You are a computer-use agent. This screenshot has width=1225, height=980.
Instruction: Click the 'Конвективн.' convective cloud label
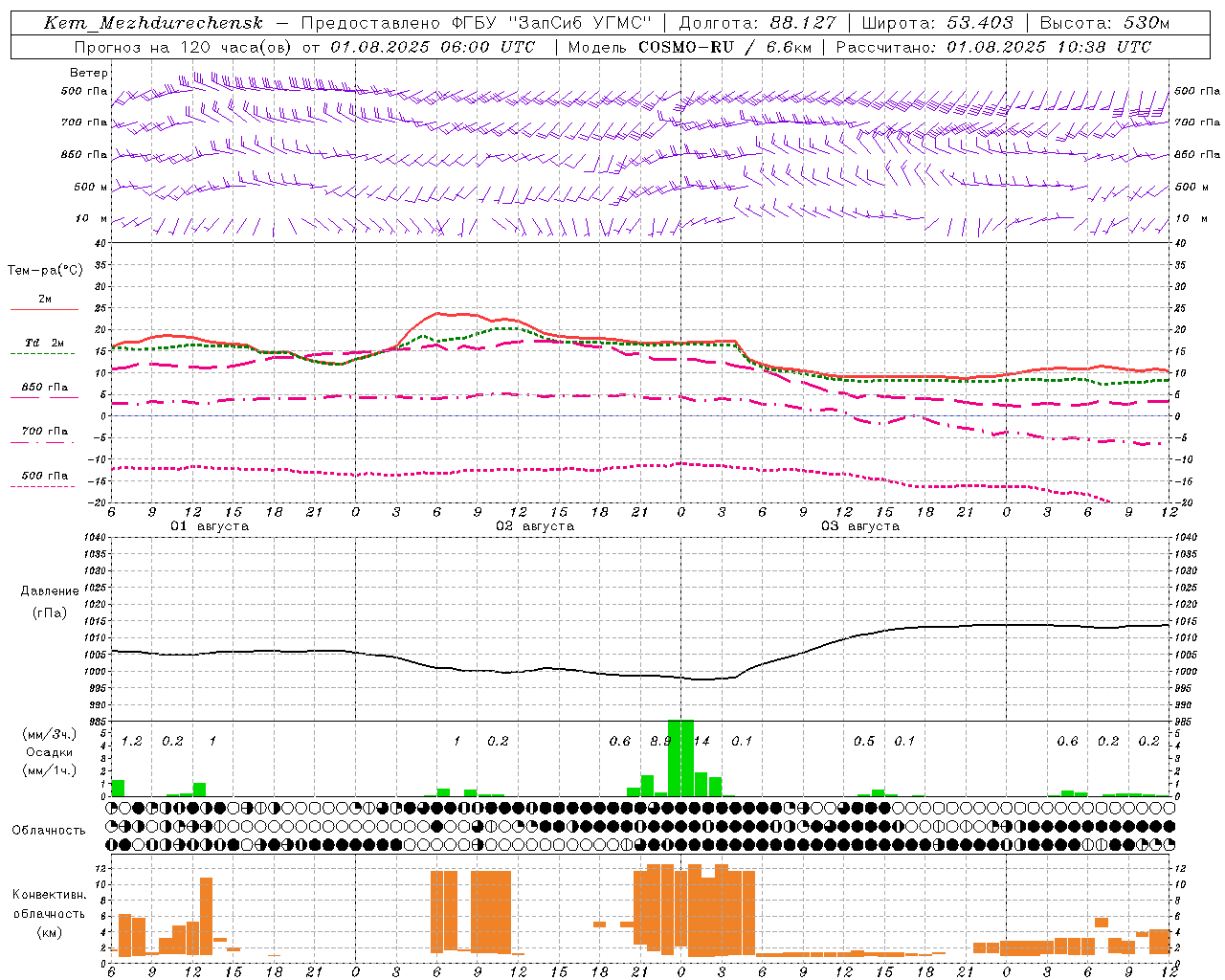(x=49, y=895)
